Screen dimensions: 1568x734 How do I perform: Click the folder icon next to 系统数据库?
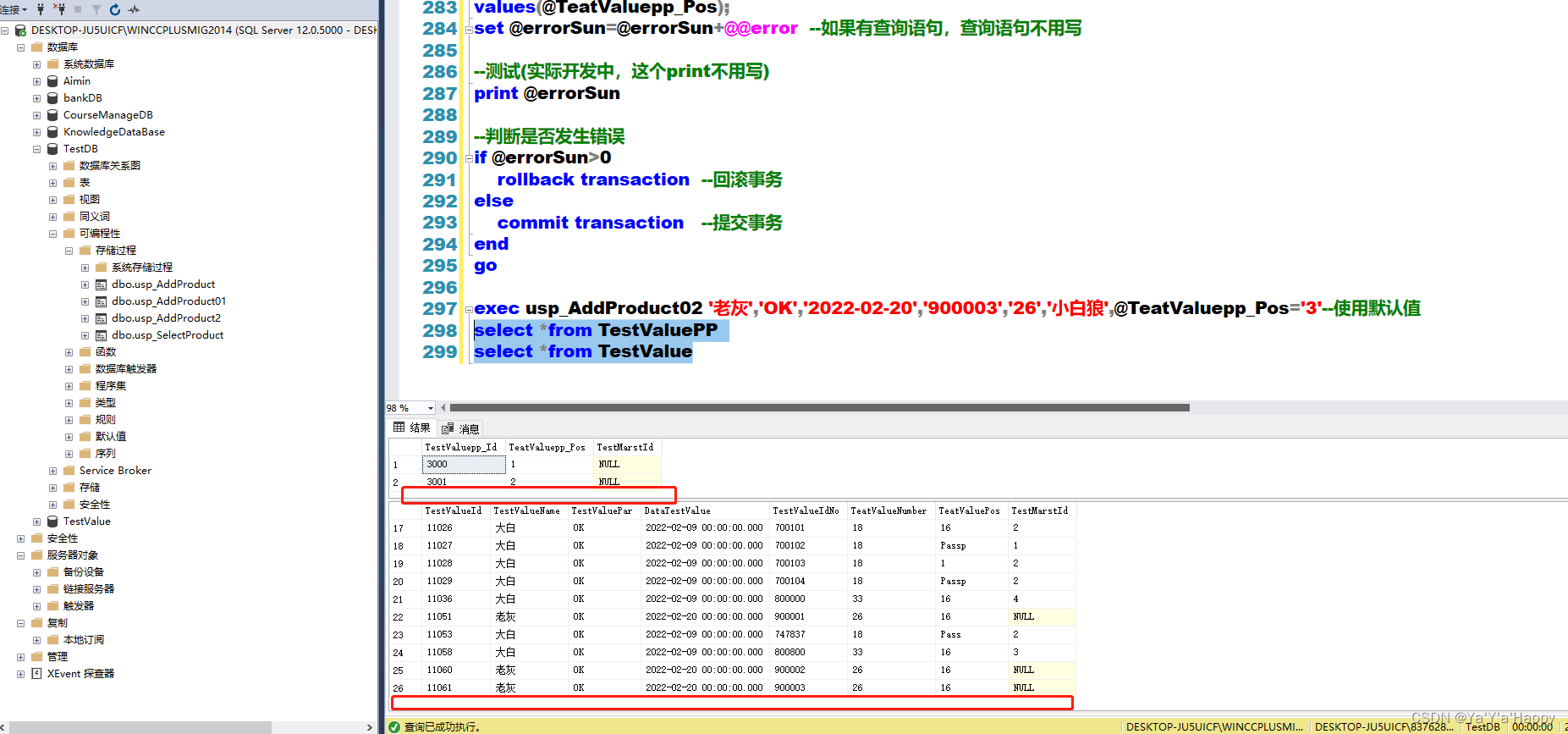tap(52, 64)
